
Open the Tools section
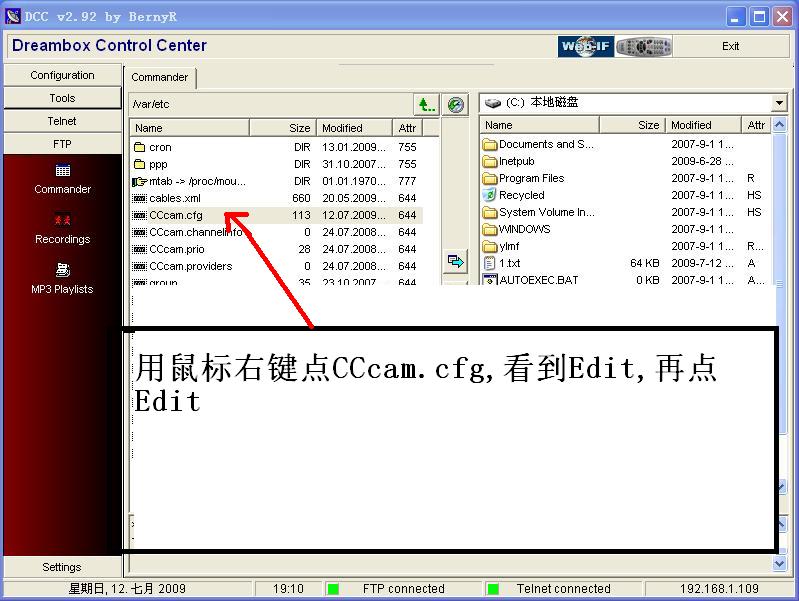point(62,98)
